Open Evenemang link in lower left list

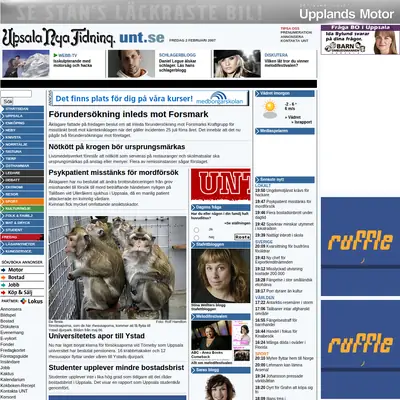[x=12, y=333]
